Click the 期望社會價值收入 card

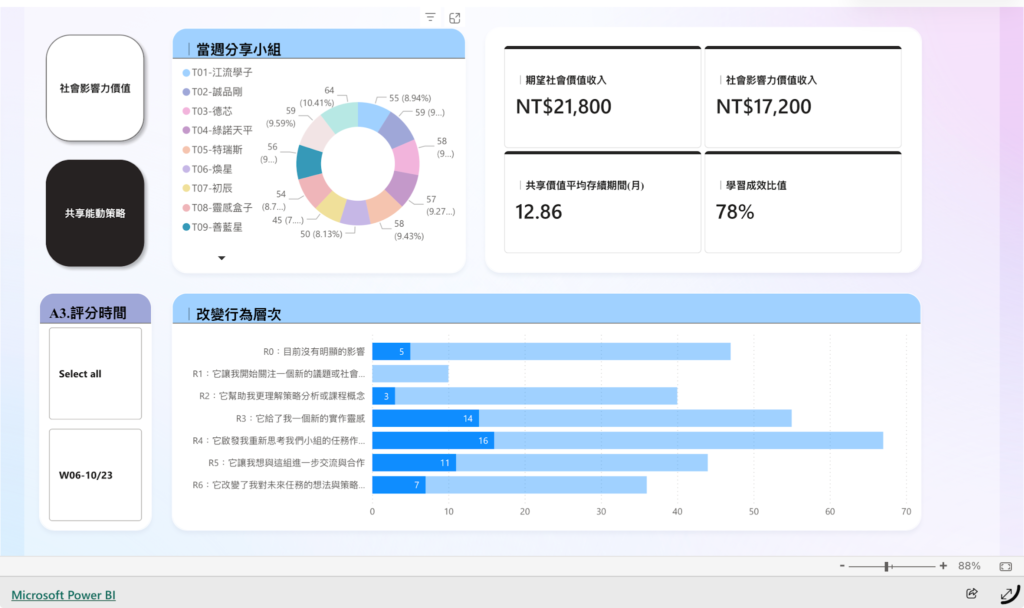pos(602,96)
